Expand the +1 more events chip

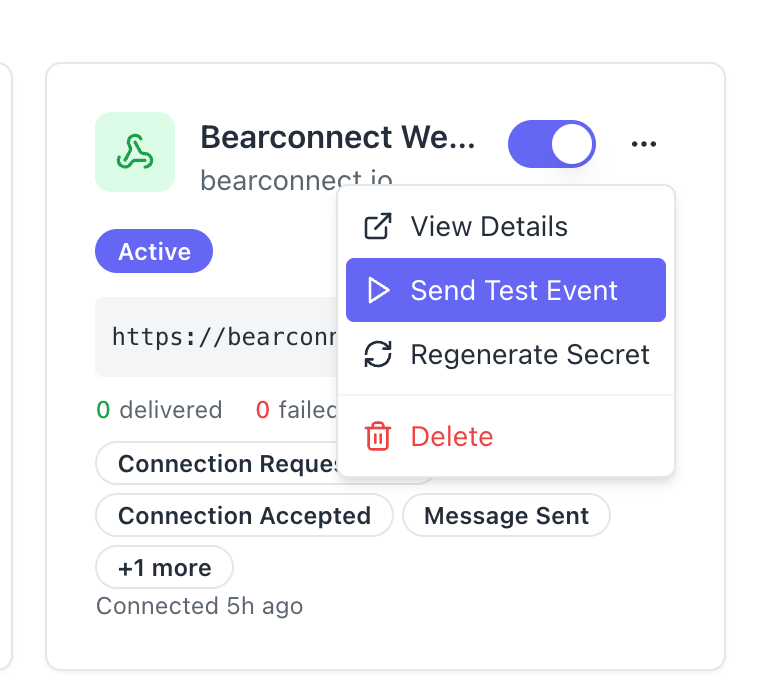164,568
